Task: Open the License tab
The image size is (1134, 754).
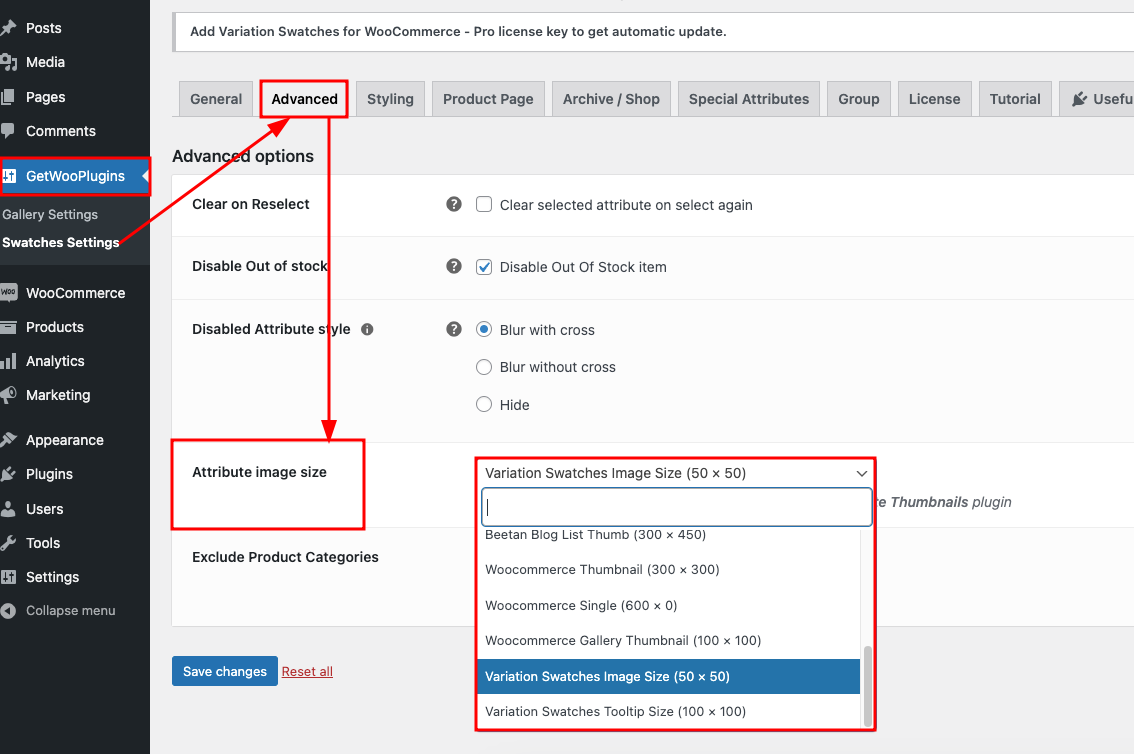Action: (934, 99)
